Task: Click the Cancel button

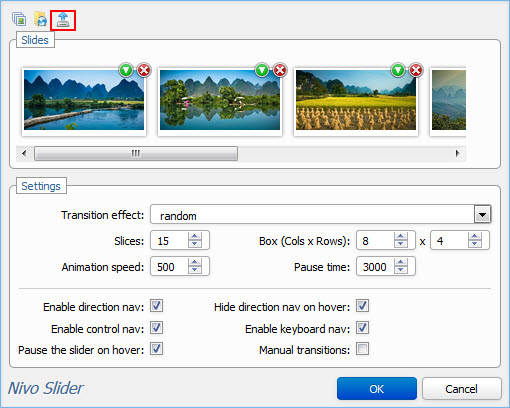Action: pyautogui.click(x=462, y=389)
